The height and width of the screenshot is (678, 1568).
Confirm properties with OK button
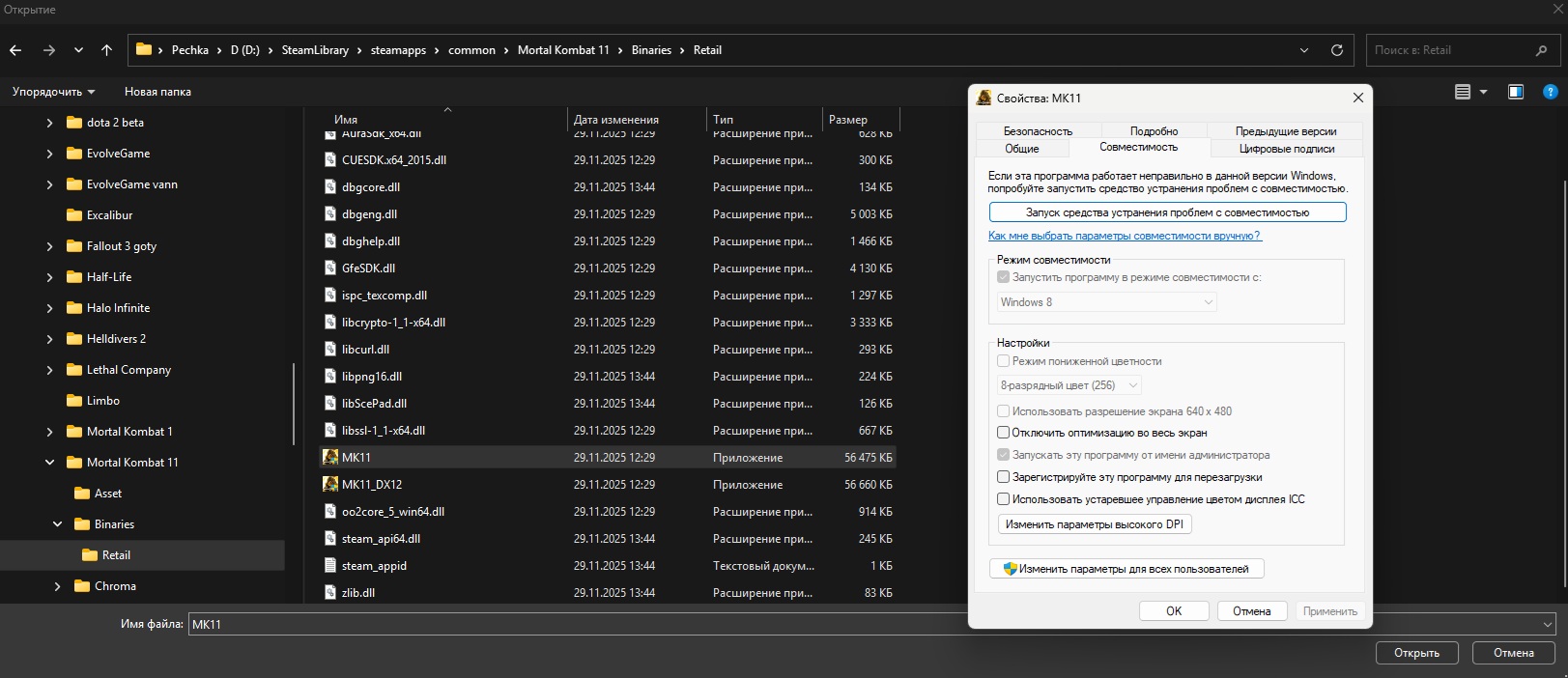point(1174,611)
